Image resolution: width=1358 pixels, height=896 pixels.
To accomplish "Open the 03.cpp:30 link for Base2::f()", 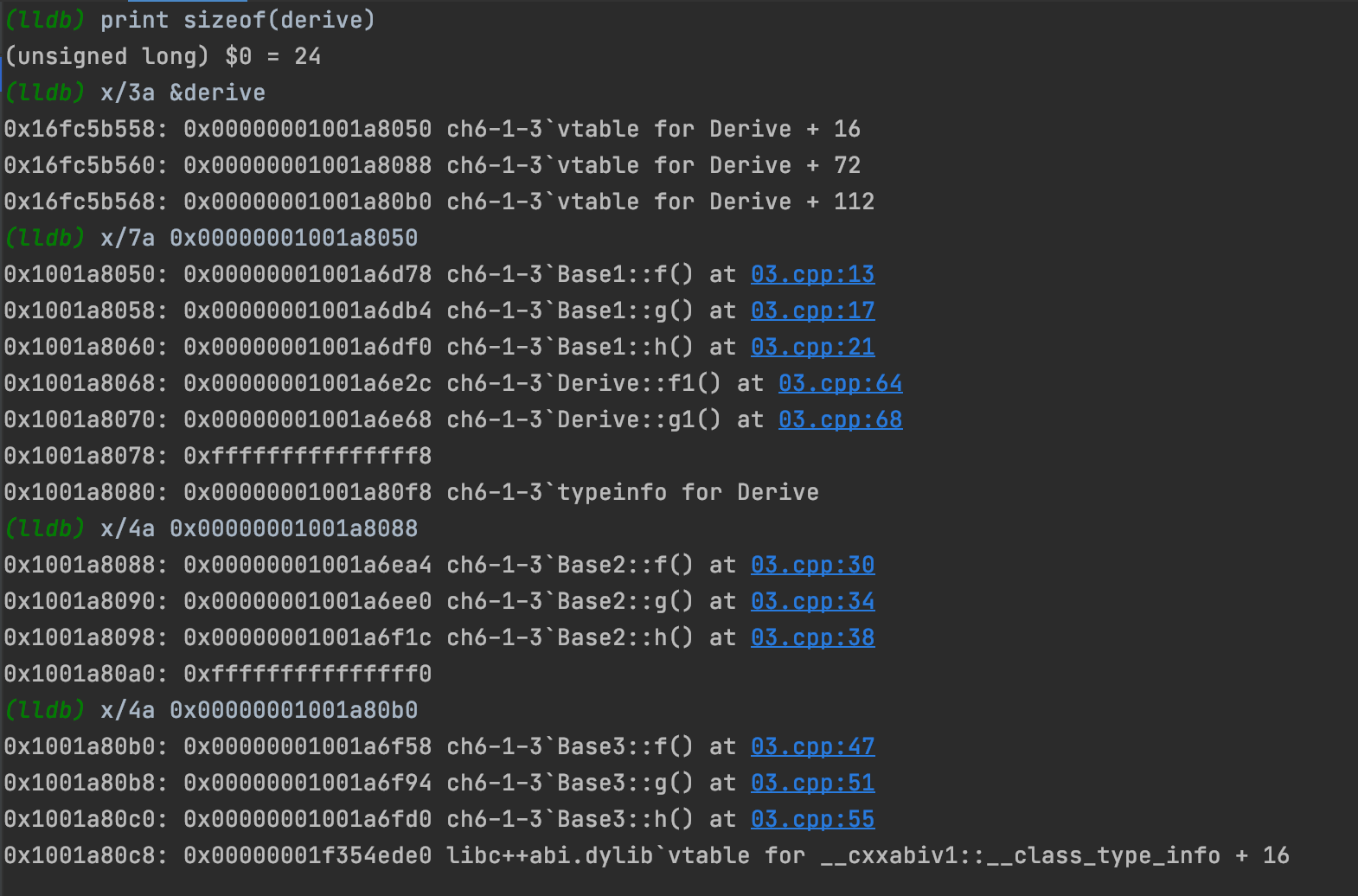I will 812,565.
